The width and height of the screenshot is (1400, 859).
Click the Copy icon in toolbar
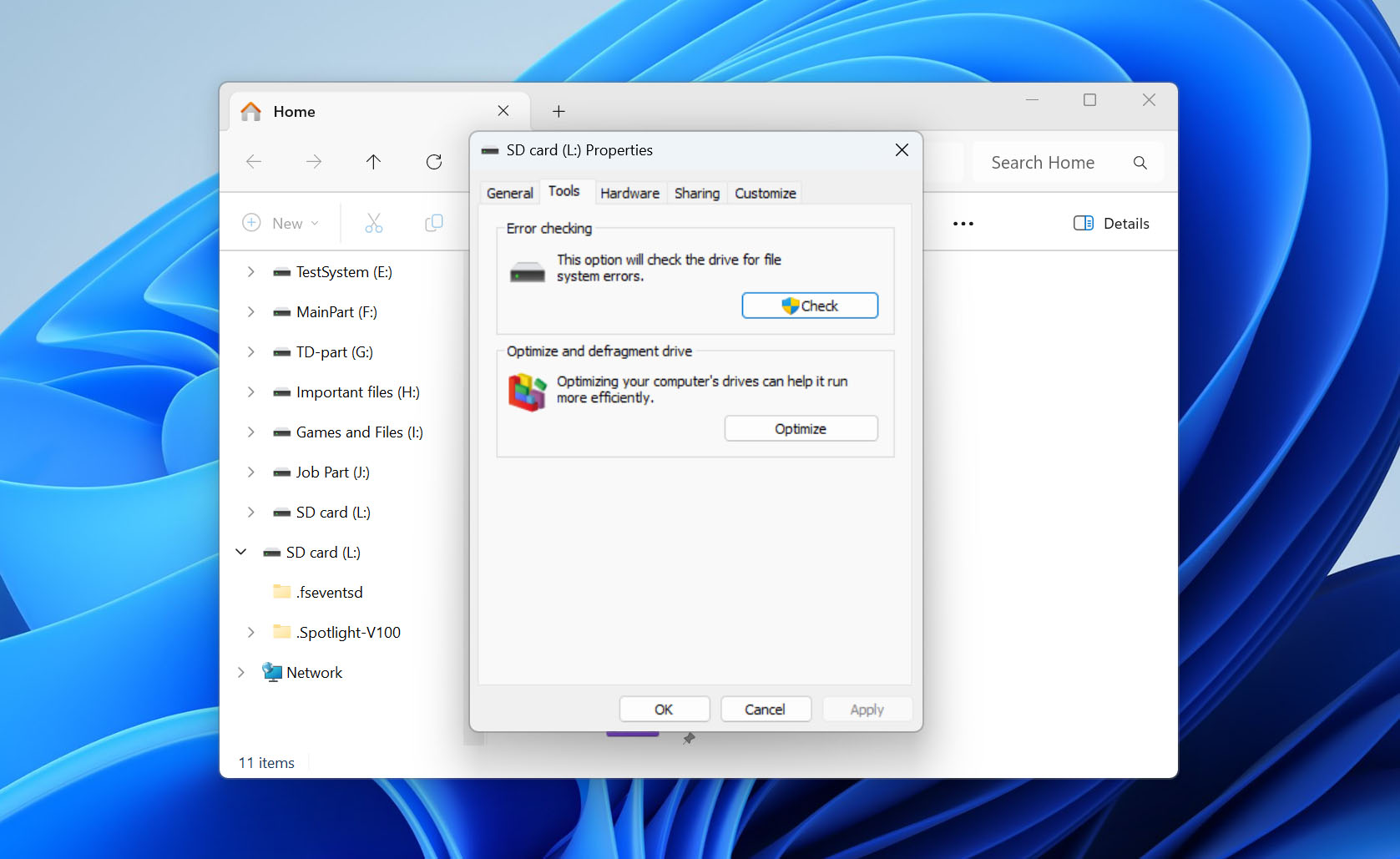[434, 223]
